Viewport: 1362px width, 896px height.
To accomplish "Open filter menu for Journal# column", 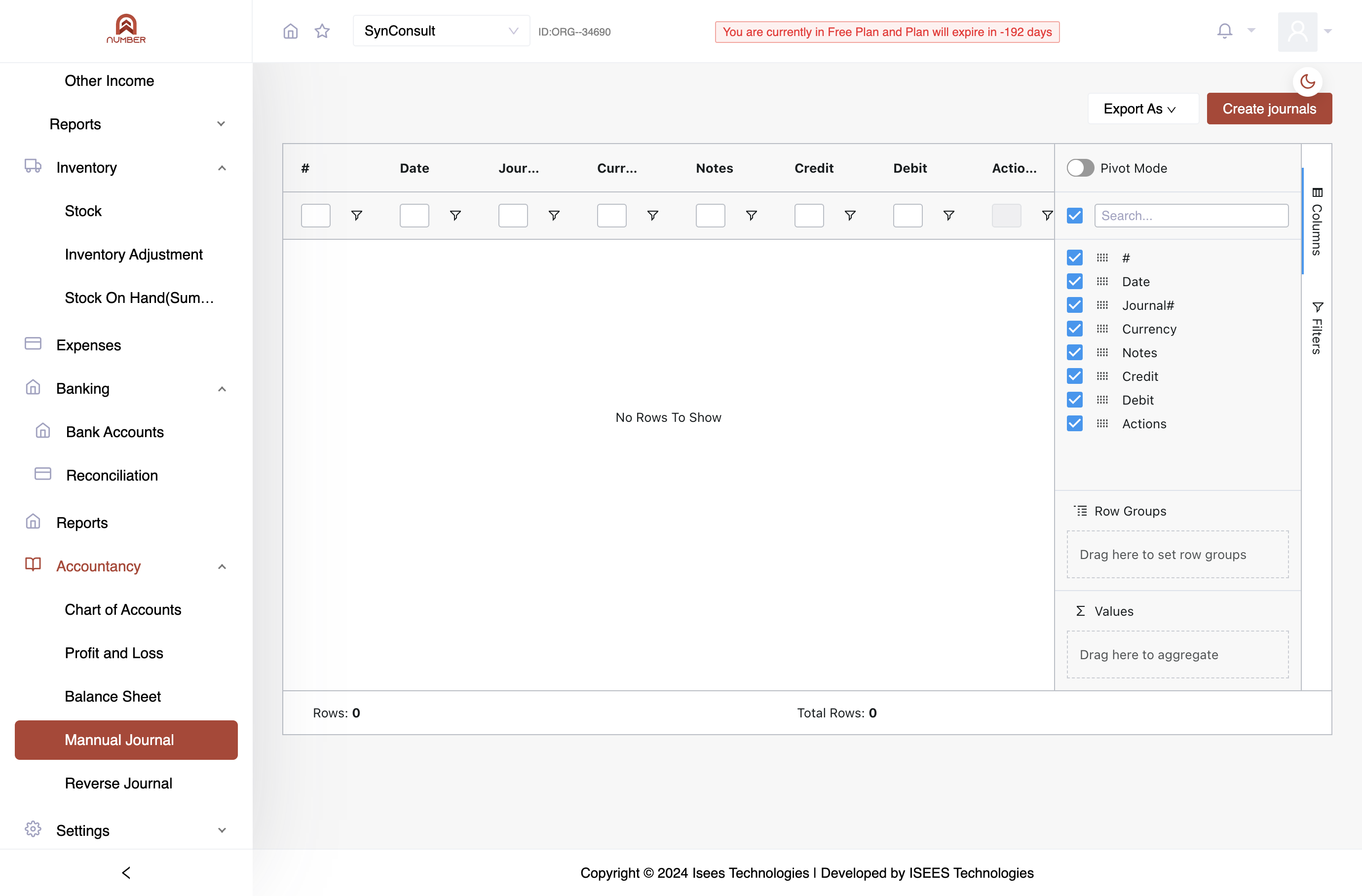I will 554,216.
